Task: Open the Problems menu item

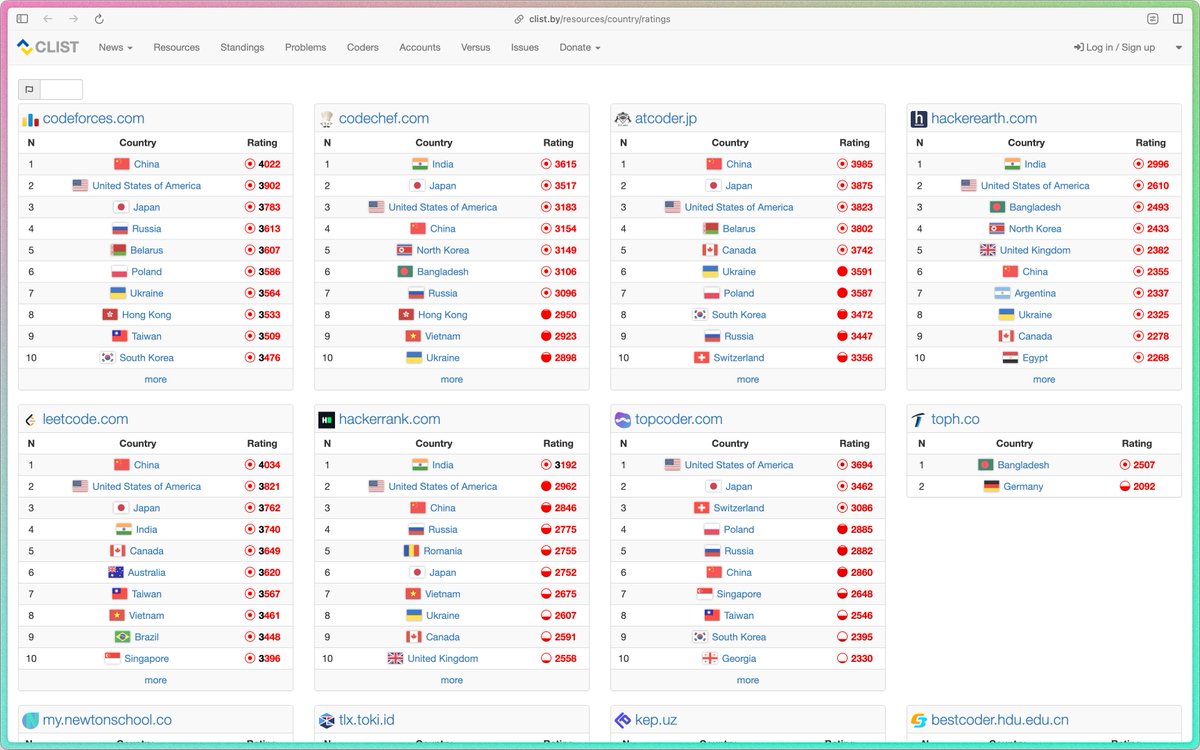Action: click(x=306, y=47)
